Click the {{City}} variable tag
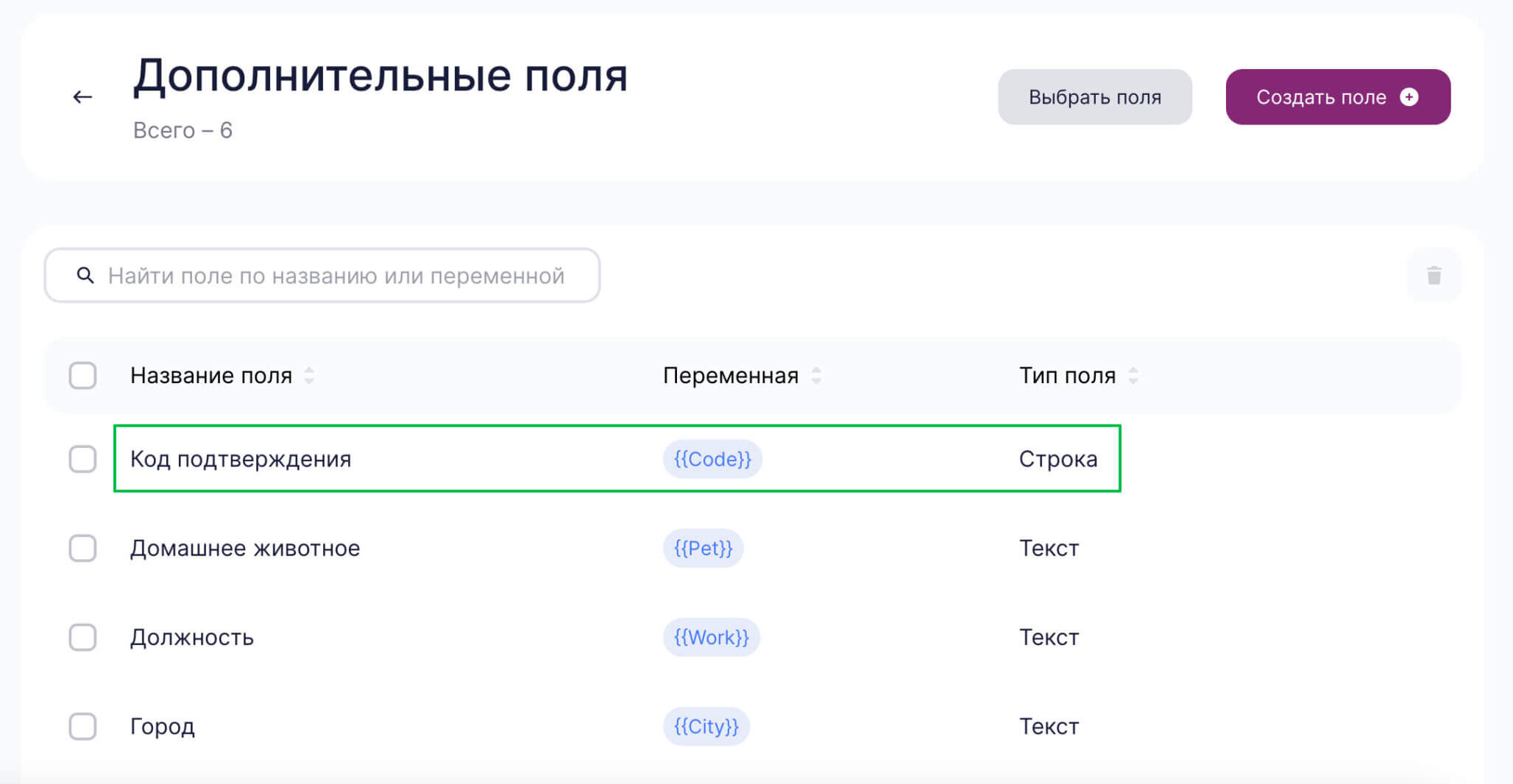The height and width of the screenshot is (784, 1513). pyautogui.click(x=706, y=726)
